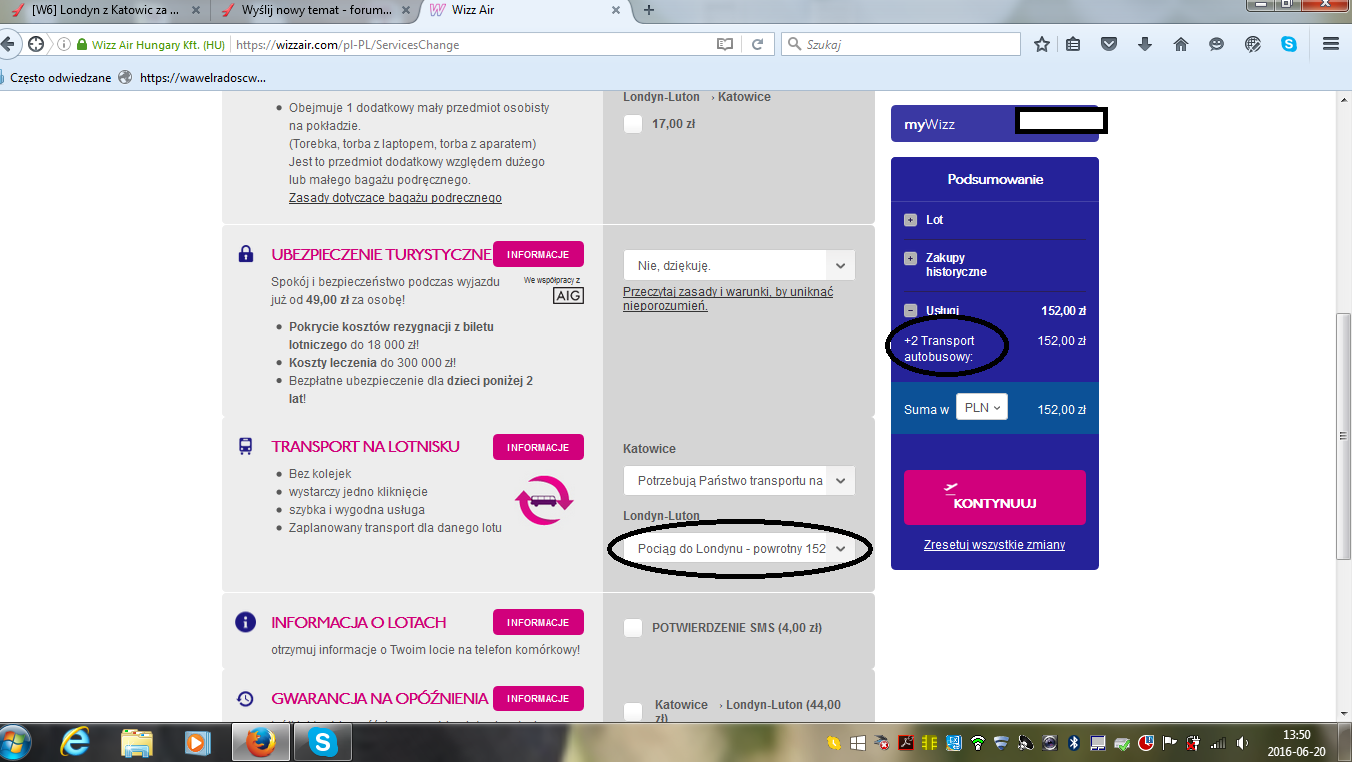This screenshot has width=1366, height=768.
Task: Expand Zakupy historyczne section
Action: coord(910,258)
